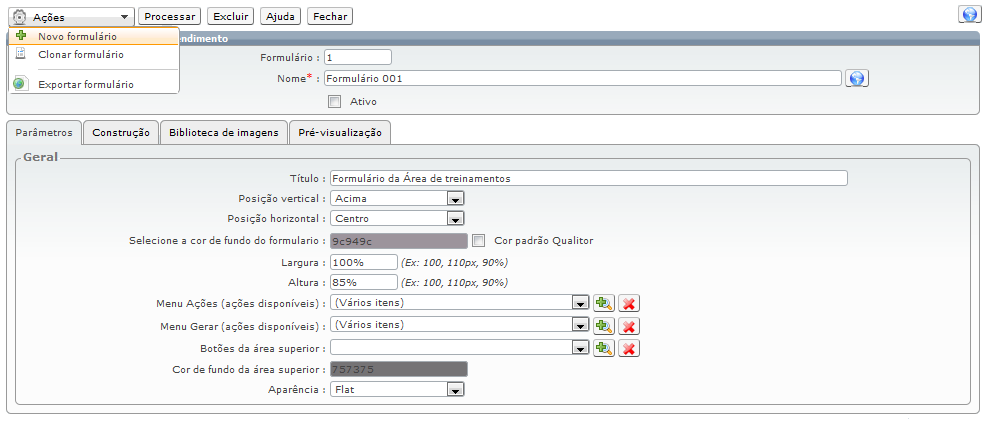Clear Menu Gerar with red X icon

point(629,326)
